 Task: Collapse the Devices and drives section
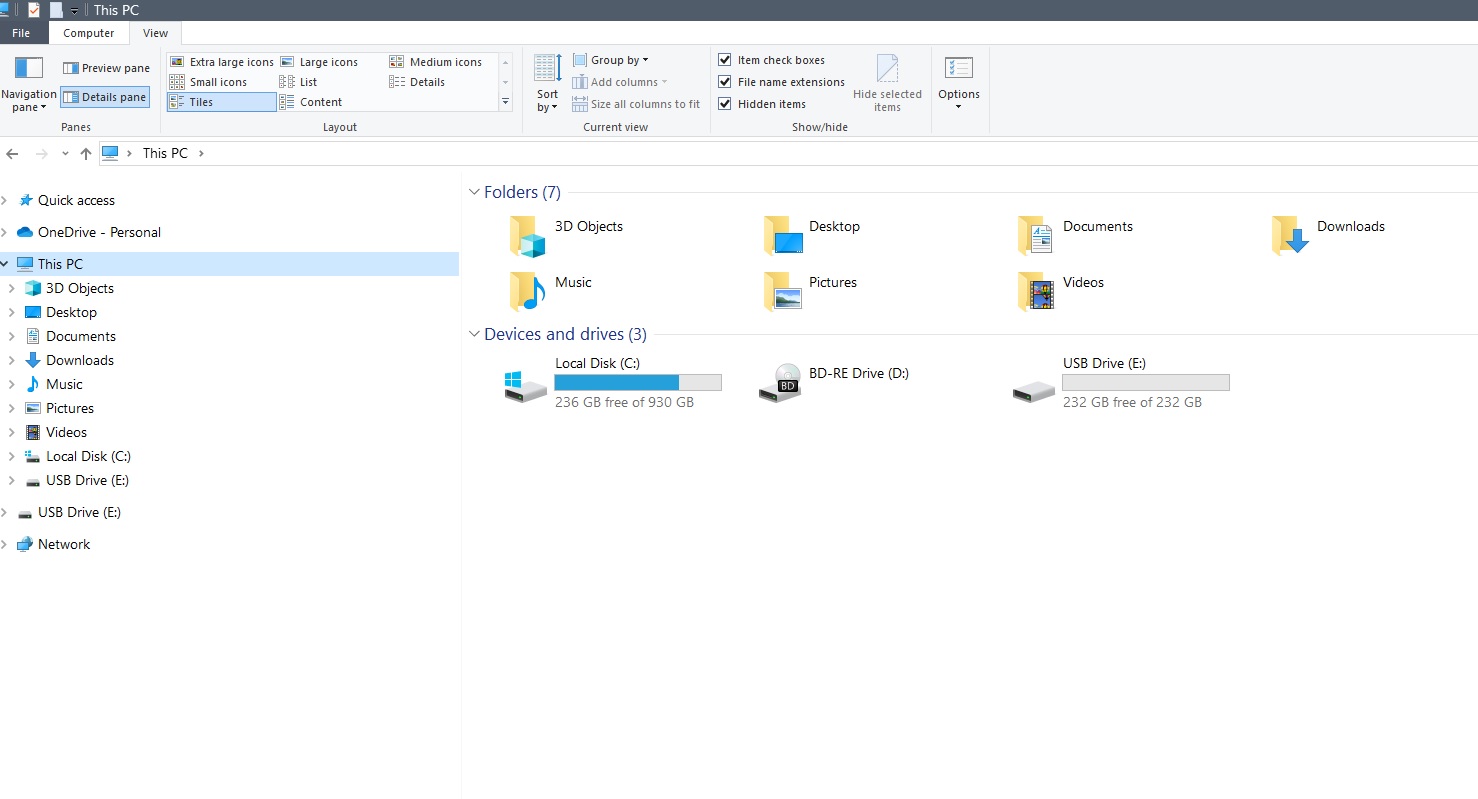(474, 334)
